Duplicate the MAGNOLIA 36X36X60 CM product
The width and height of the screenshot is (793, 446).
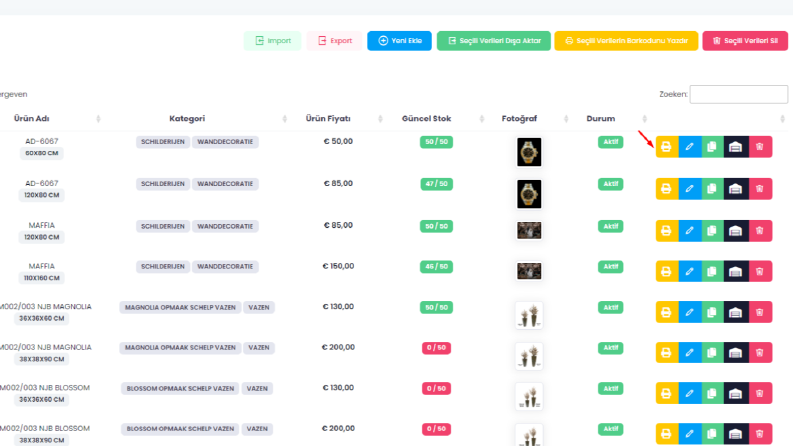point(712,312)
